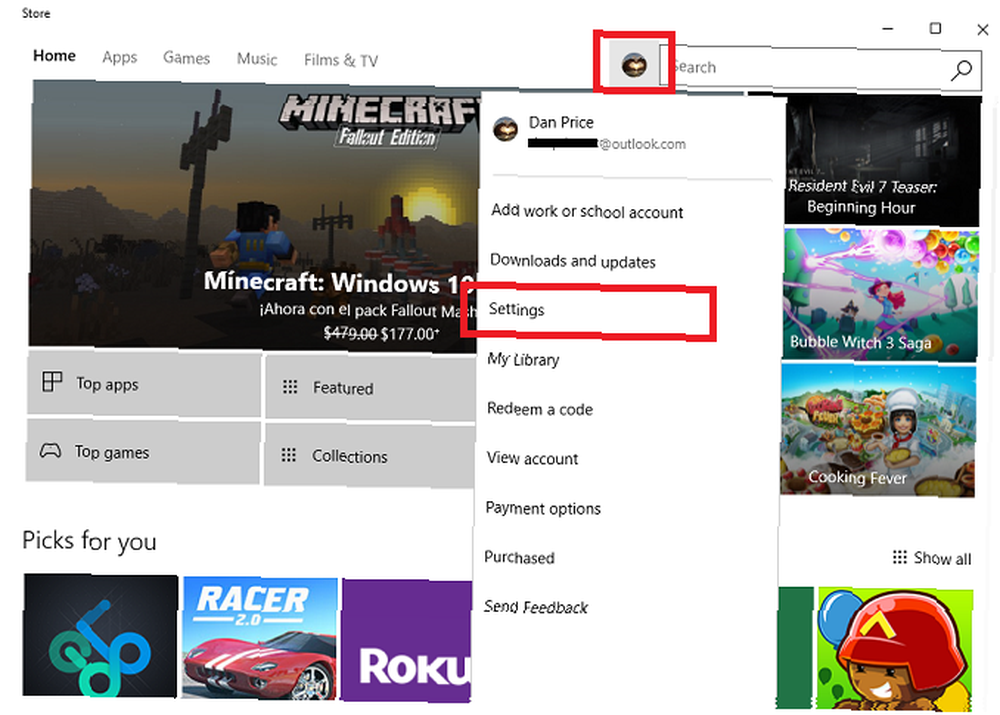Open the Home tab
This screenshot has width=1000, height=715.
[54, 56]
